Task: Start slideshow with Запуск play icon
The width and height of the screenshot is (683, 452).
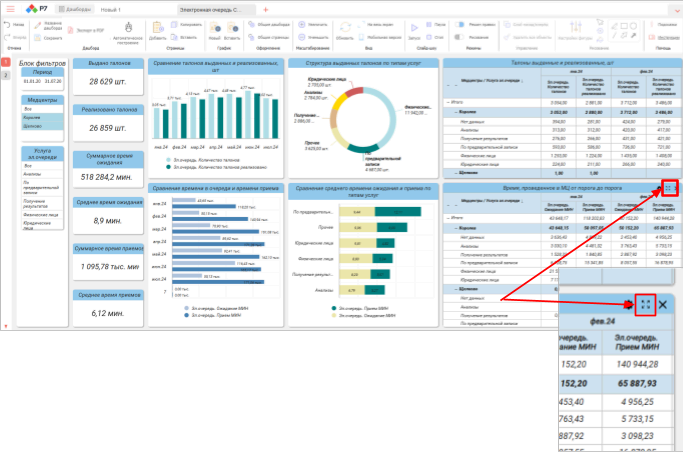Action: coord(414,28)
